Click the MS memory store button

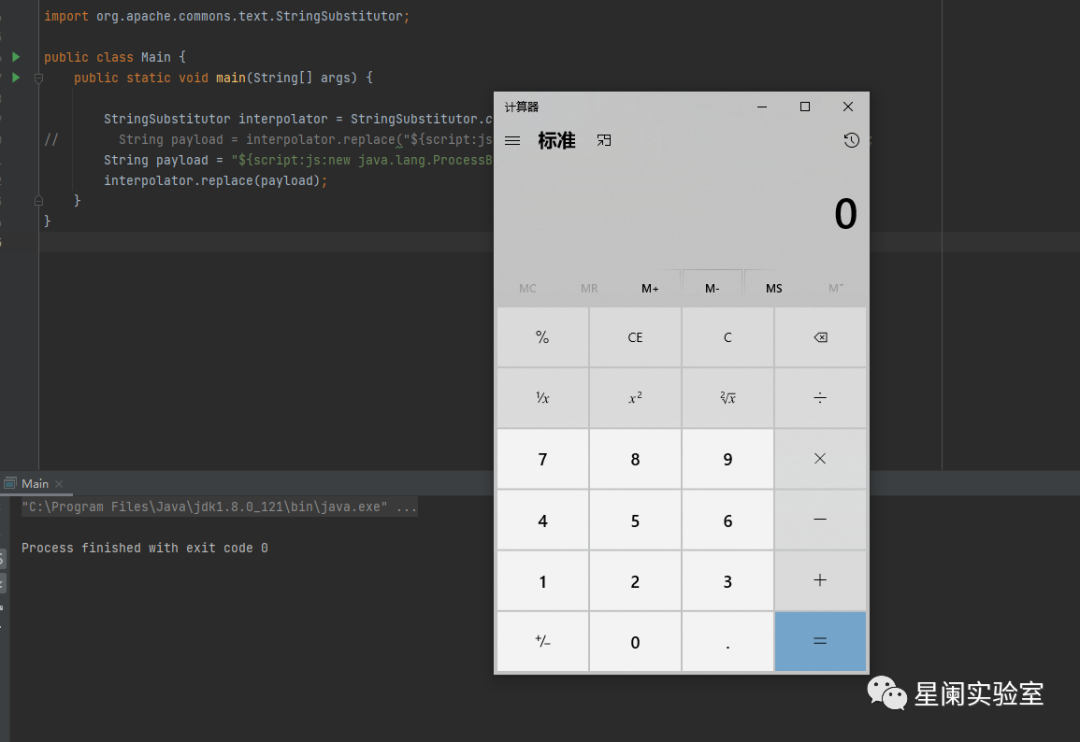[773, 288]
